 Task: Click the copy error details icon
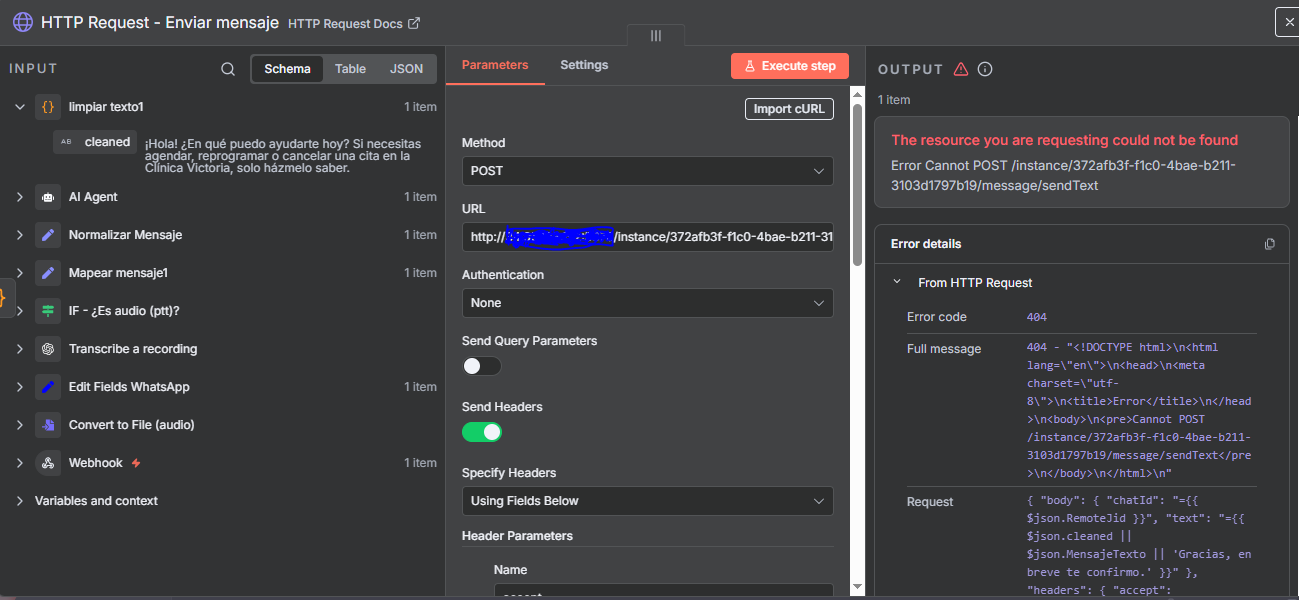pos(1270,244)
